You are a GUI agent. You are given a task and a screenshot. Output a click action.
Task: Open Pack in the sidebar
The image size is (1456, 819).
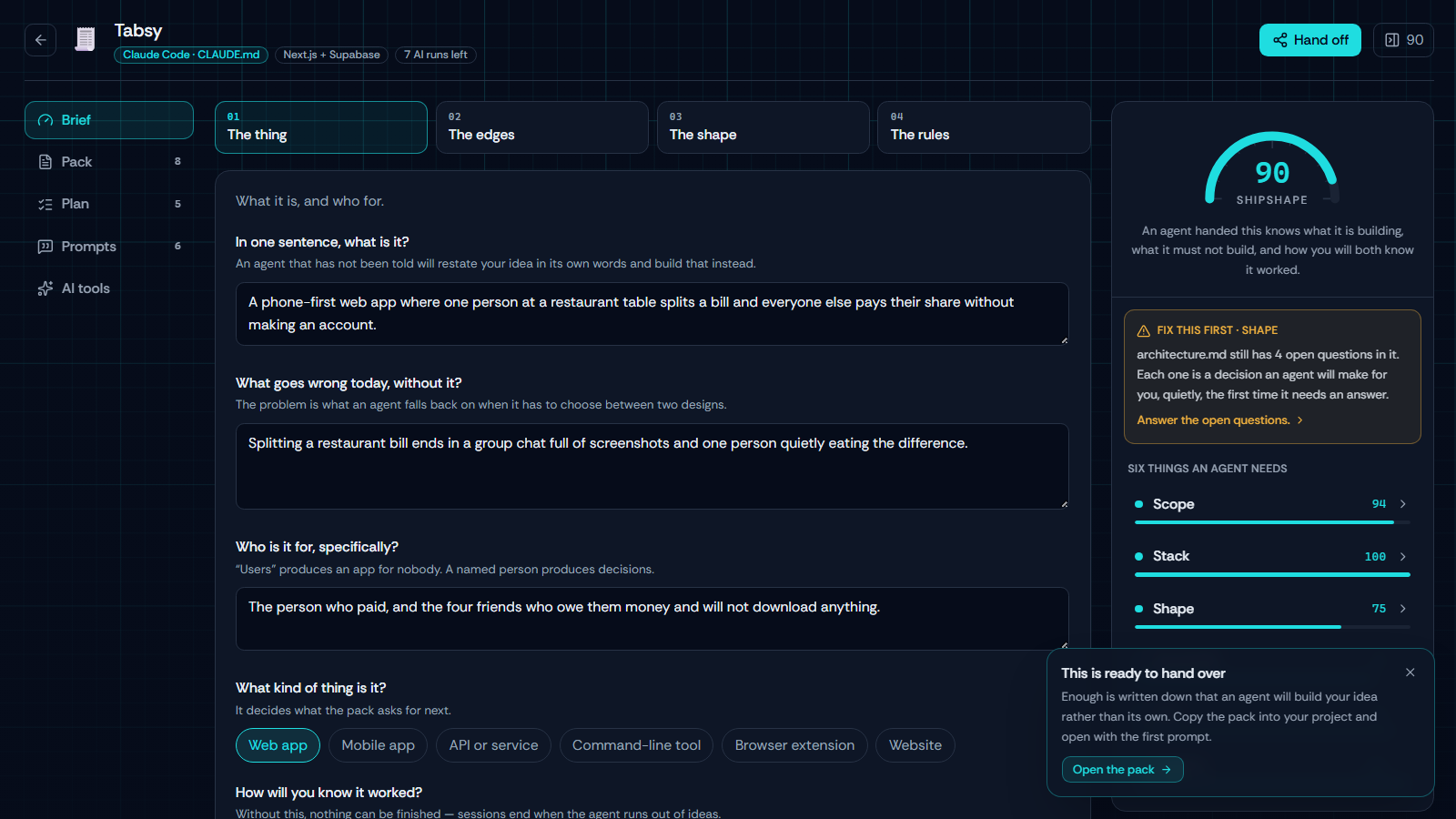[x=109, y=162]
